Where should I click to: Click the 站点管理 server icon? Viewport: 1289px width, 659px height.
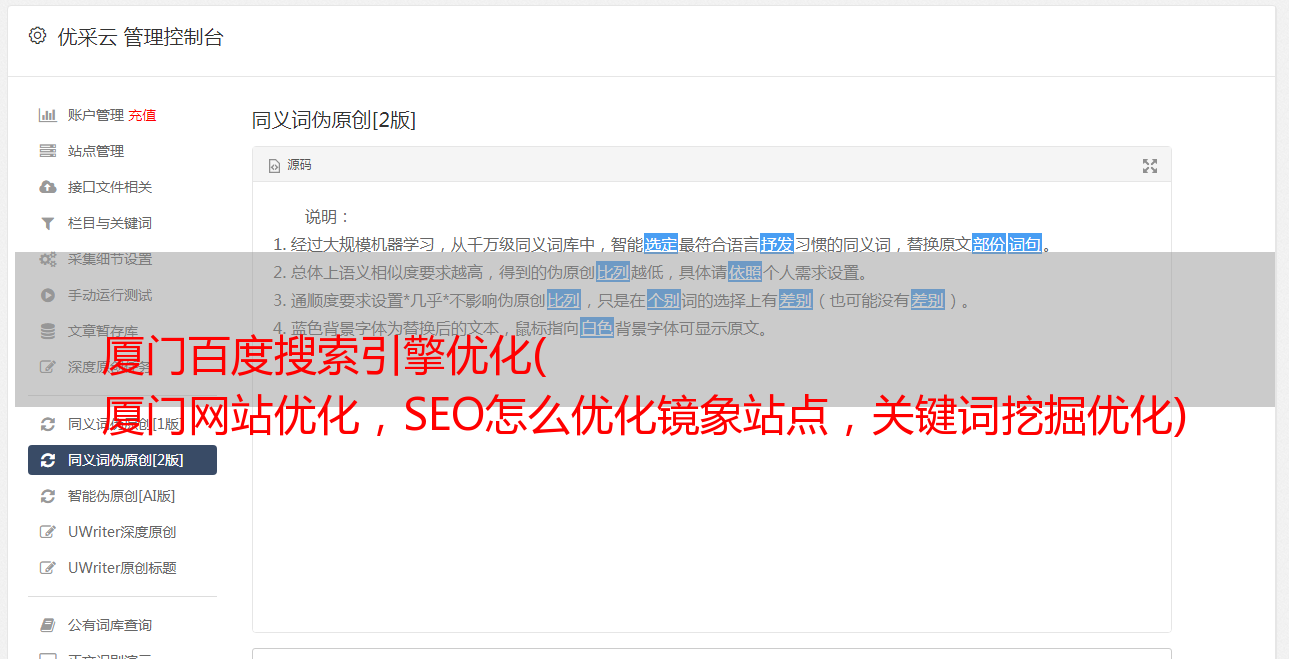pyautogui.click(x=47, y=151)
